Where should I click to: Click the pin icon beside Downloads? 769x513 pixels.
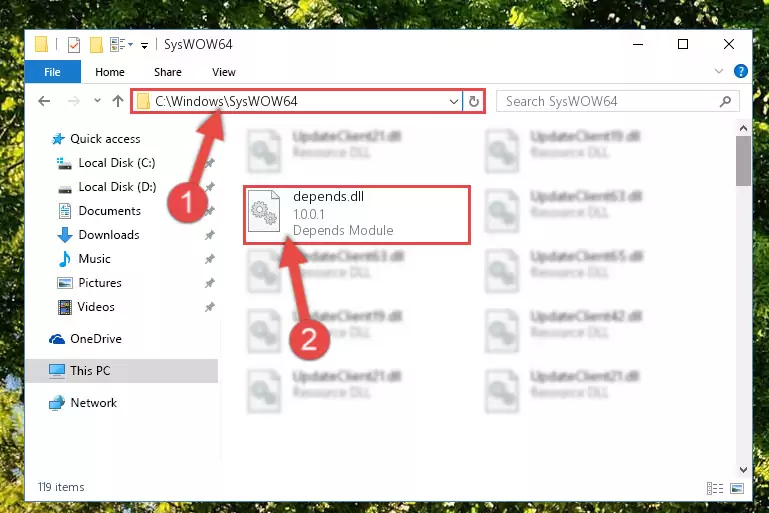pos(210,235)
